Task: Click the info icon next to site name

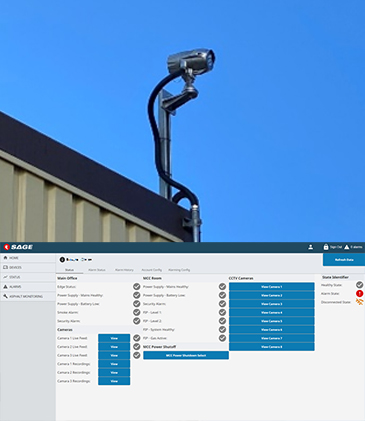Action: pos(62,259)
